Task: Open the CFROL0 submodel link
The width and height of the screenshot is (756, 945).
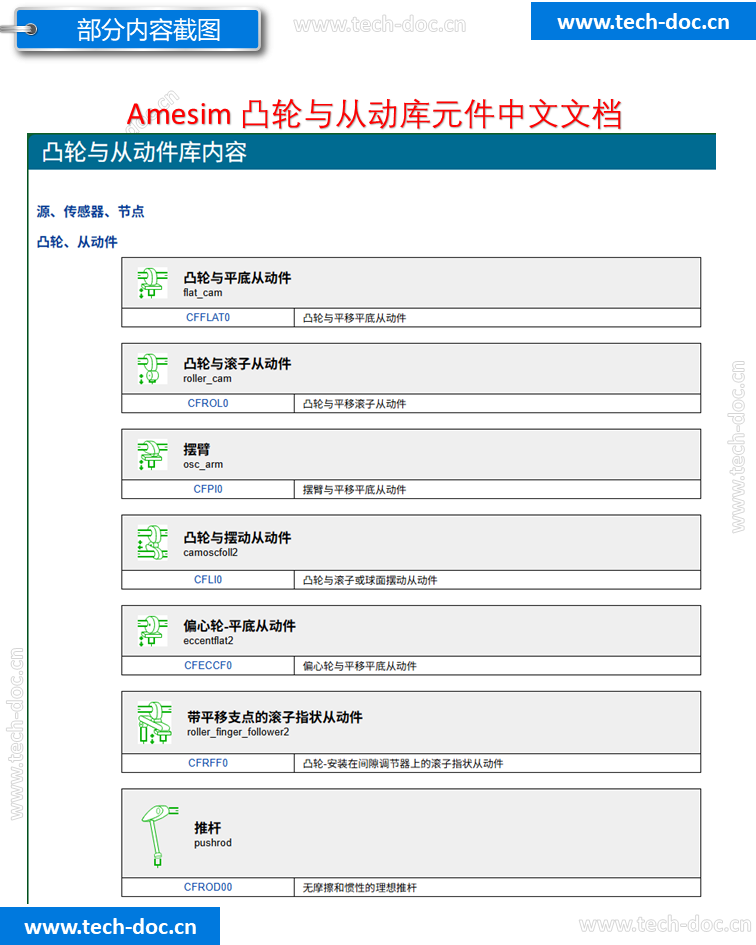Action: (208, 403)
